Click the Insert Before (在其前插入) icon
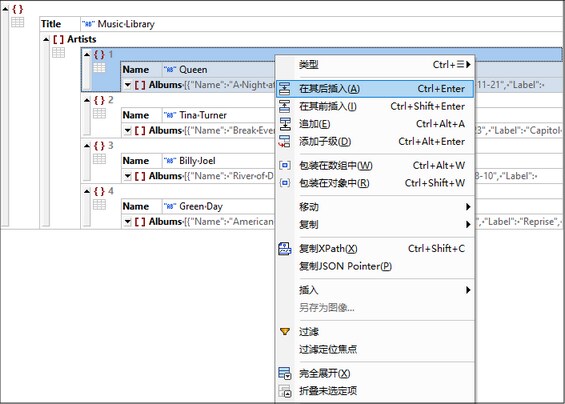The image size is (565, 404). click(x=284, y=106)
